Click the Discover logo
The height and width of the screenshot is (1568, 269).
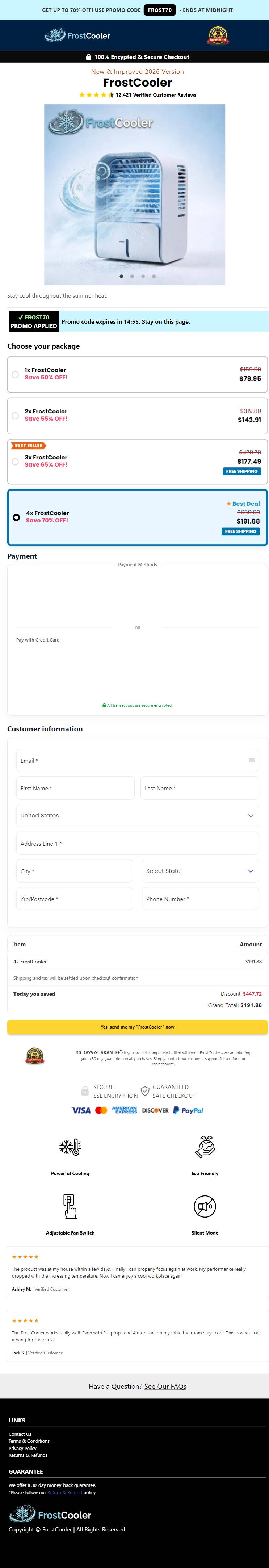[x=155, y=1111]
